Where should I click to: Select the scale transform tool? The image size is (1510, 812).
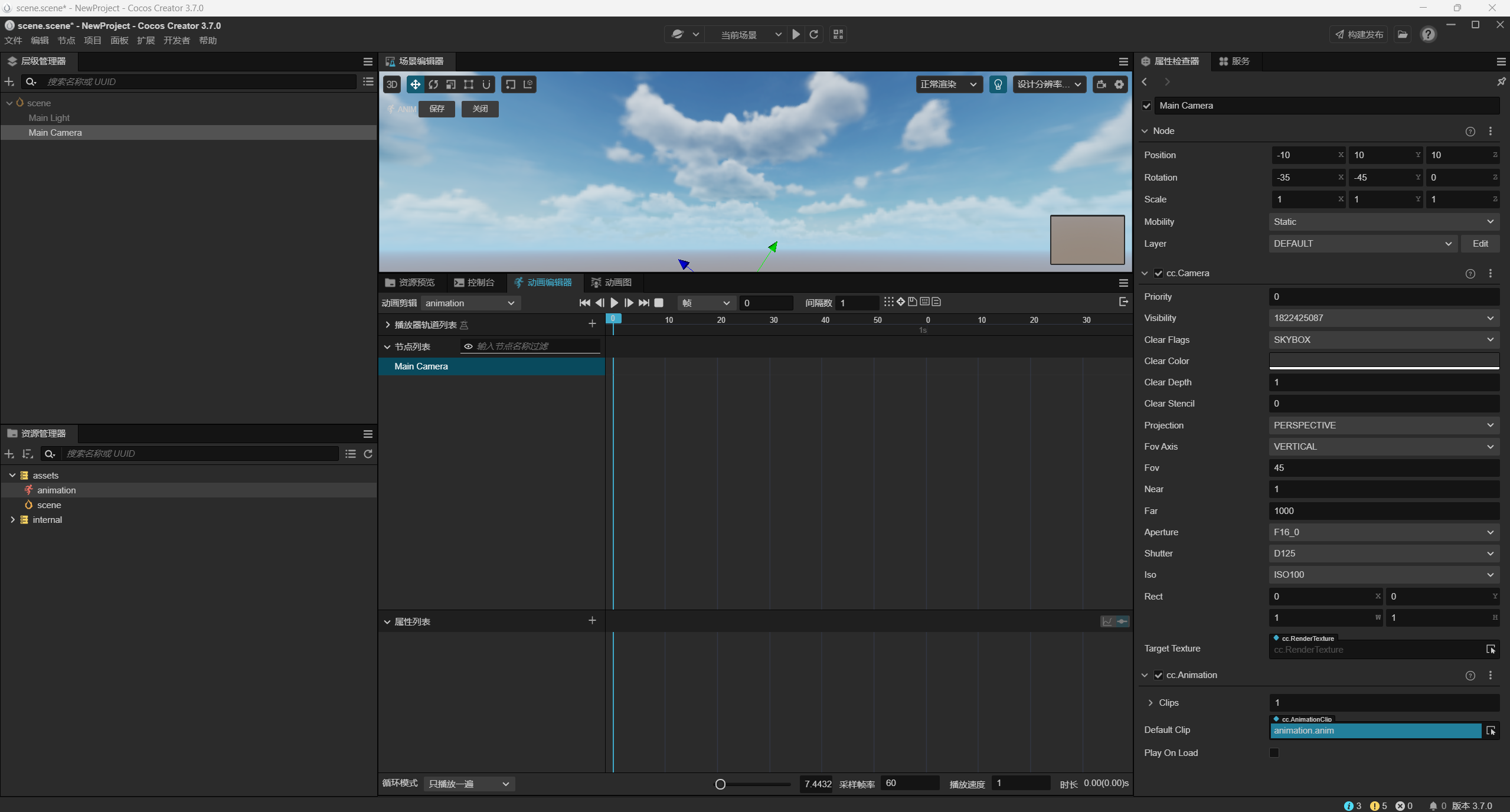pos(451,84)
